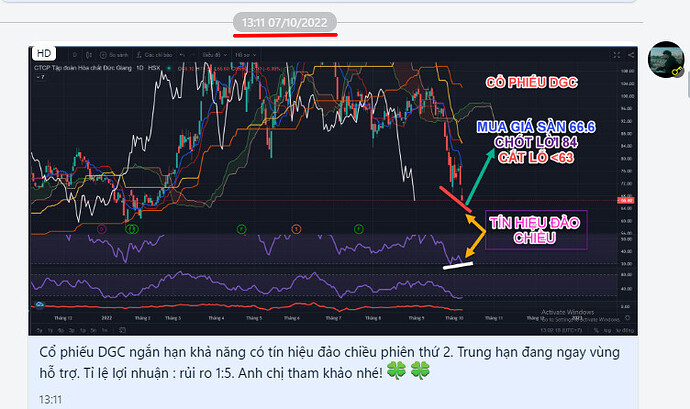The image size is (690, 409).
Task: Open the DGC stock chart image
Action: pos(333,191)
